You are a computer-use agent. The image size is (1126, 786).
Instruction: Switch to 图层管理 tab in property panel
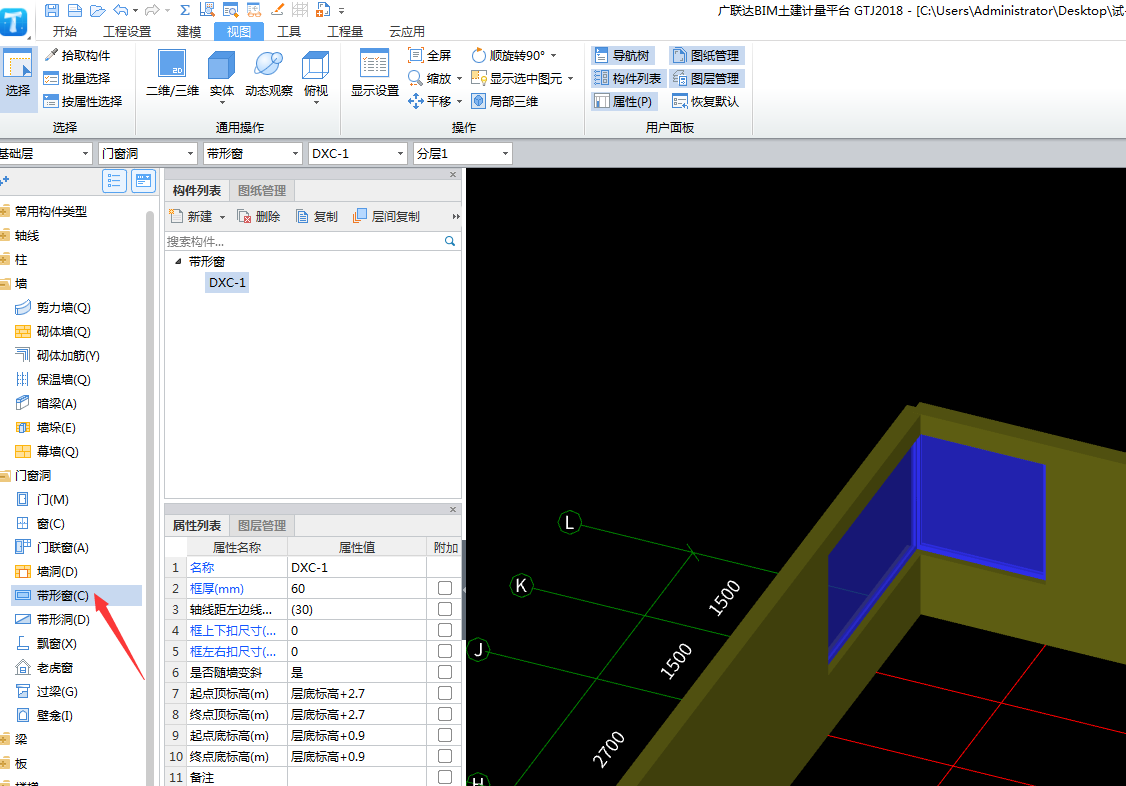click(262, 525)
